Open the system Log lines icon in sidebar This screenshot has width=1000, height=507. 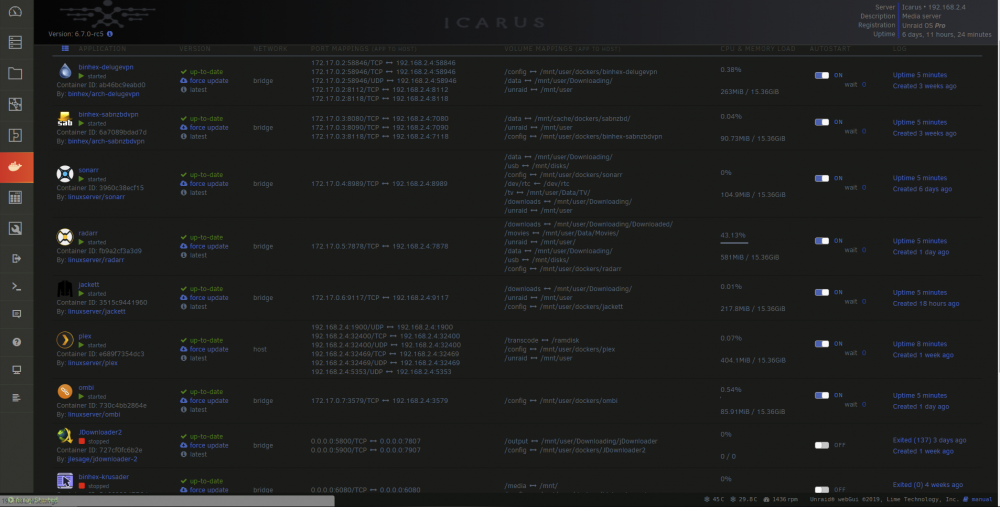[17, 397]
